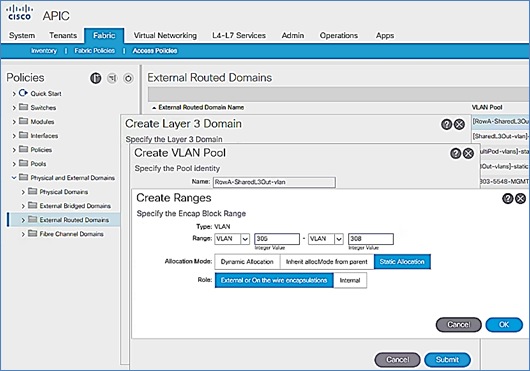530x371 pixels.
Task: Open the Virtual Networking tab
Action: click(165, 35)
